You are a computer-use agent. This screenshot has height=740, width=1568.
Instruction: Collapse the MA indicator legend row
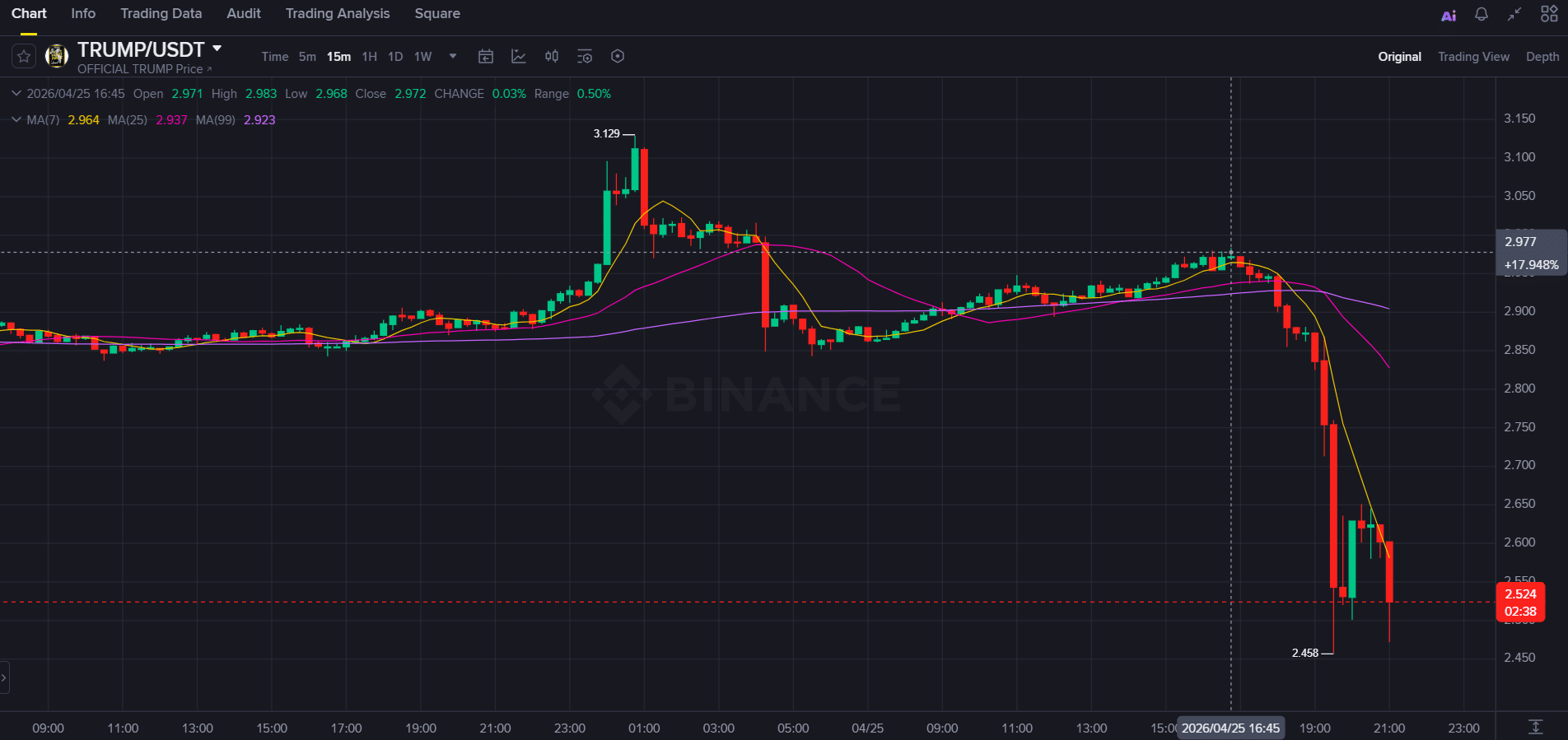coord(16,120)
